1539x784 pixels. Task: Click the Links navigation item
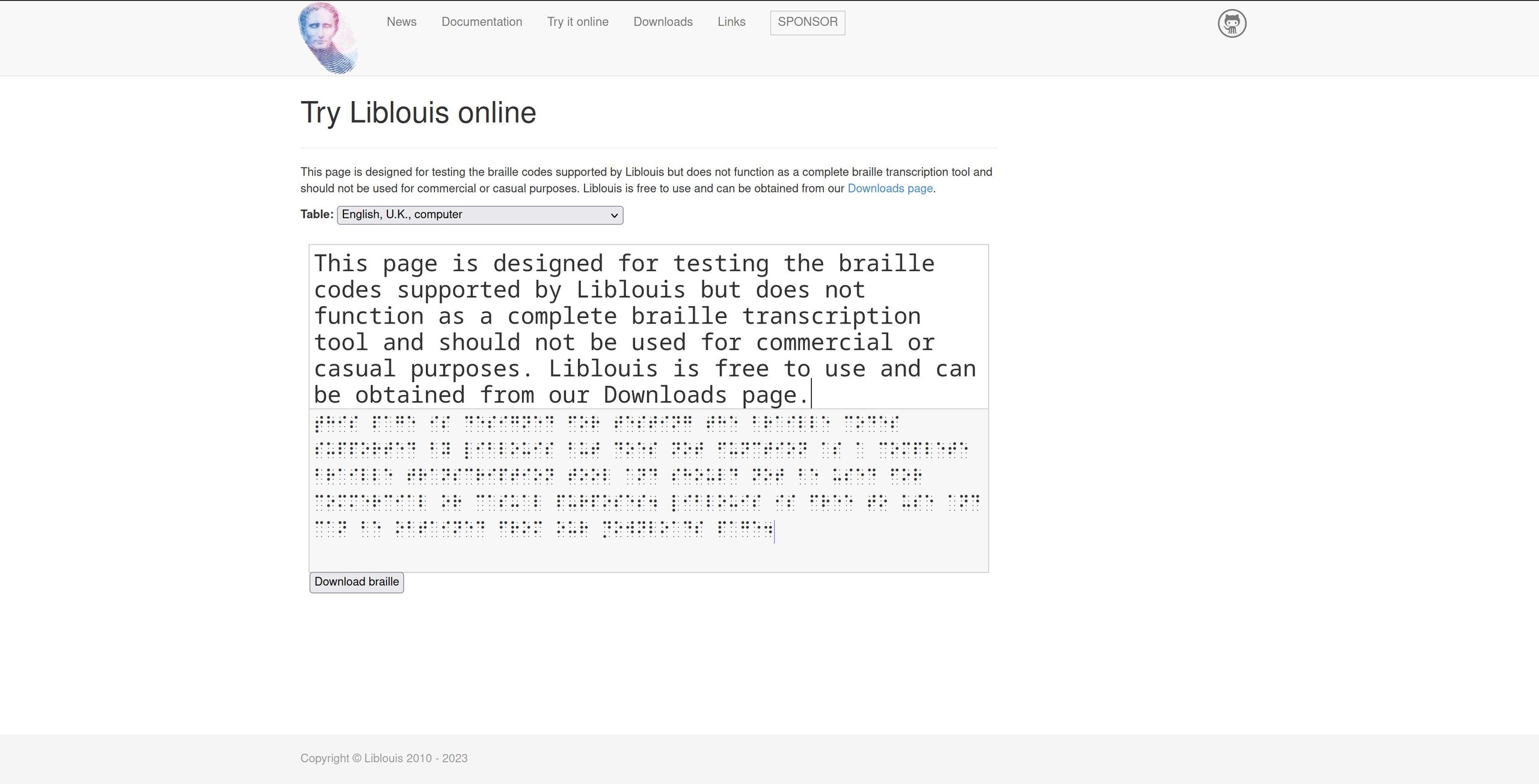coord(731,22)
